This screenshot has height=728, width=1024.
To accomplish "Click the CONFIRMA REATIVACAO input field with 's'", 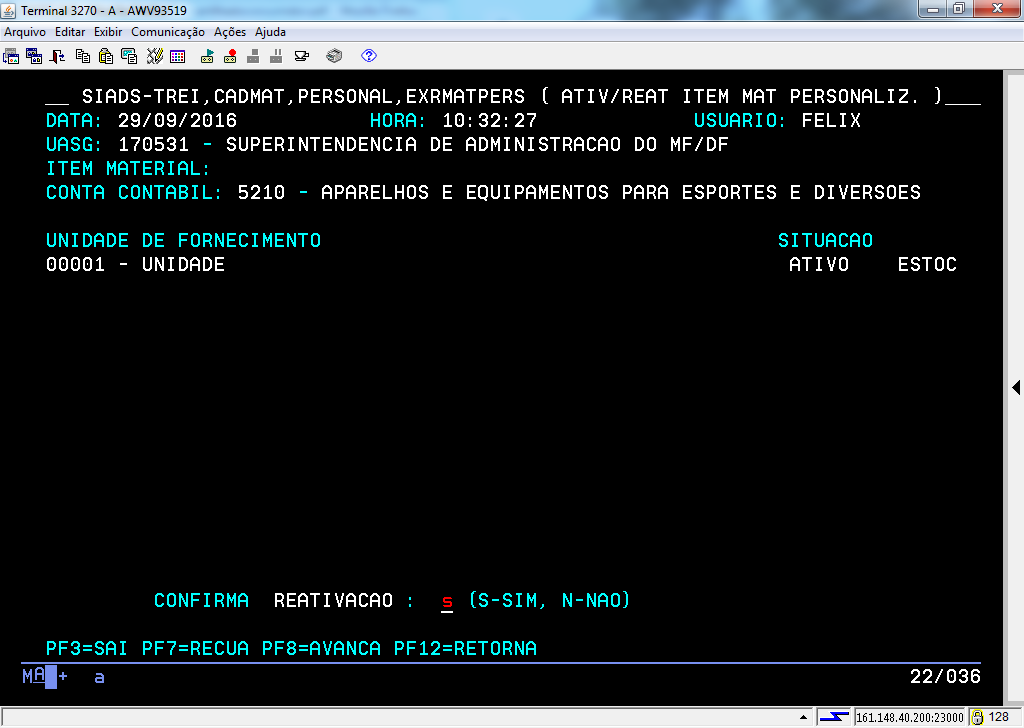I will 447,601.
